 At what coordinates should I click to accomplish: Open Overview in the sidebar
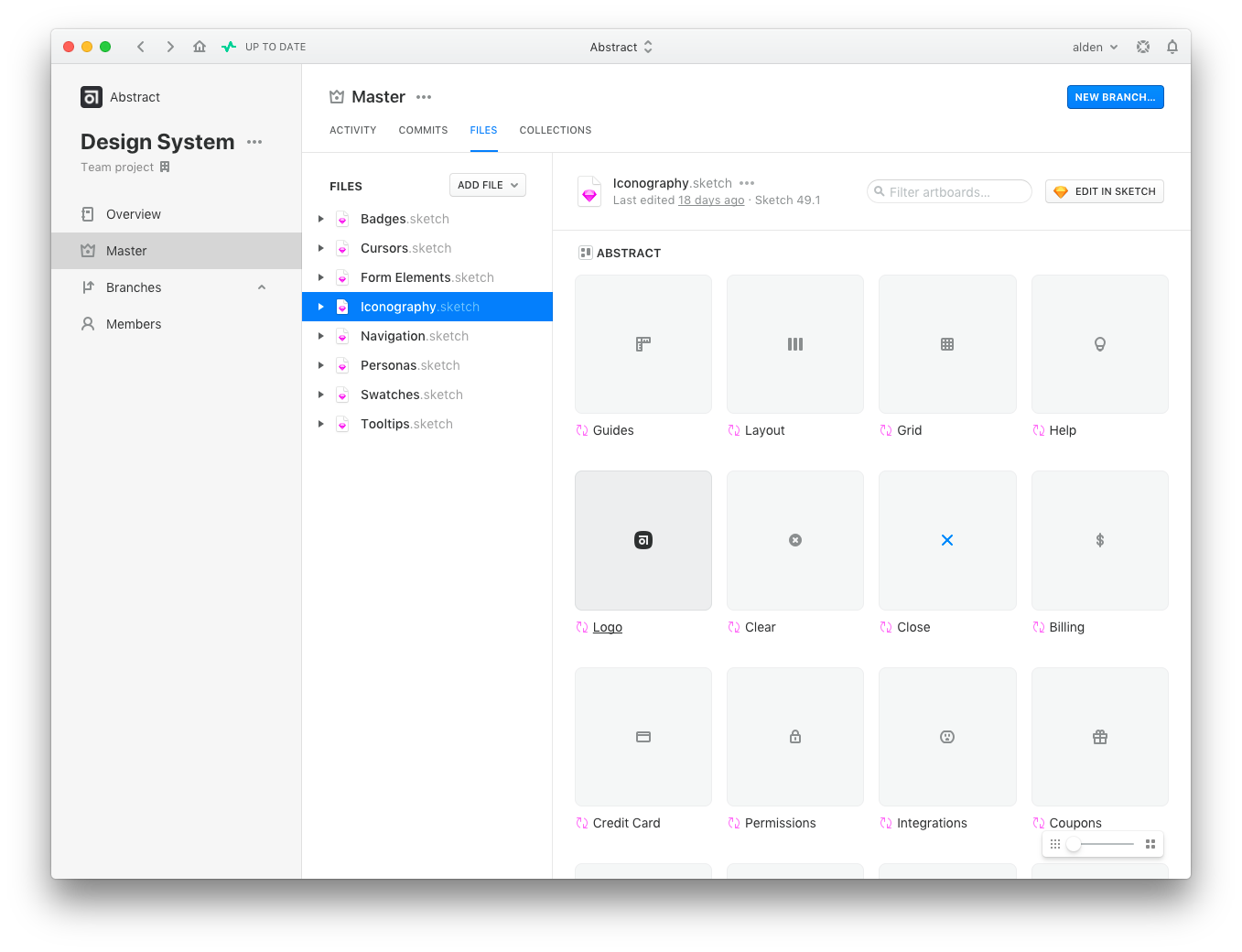point(177,214)
